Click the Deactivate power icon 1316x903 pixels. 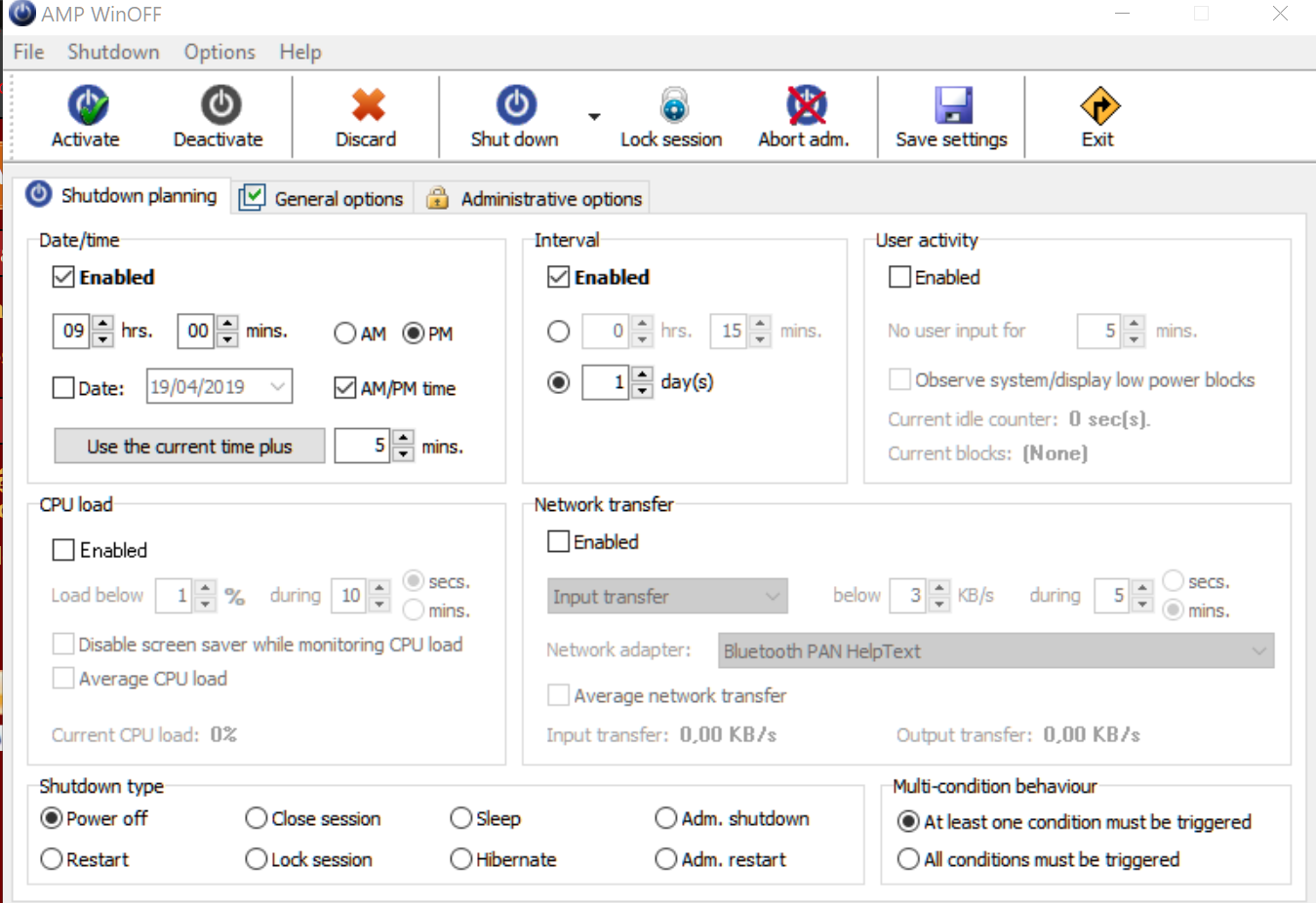coord(220,105)
